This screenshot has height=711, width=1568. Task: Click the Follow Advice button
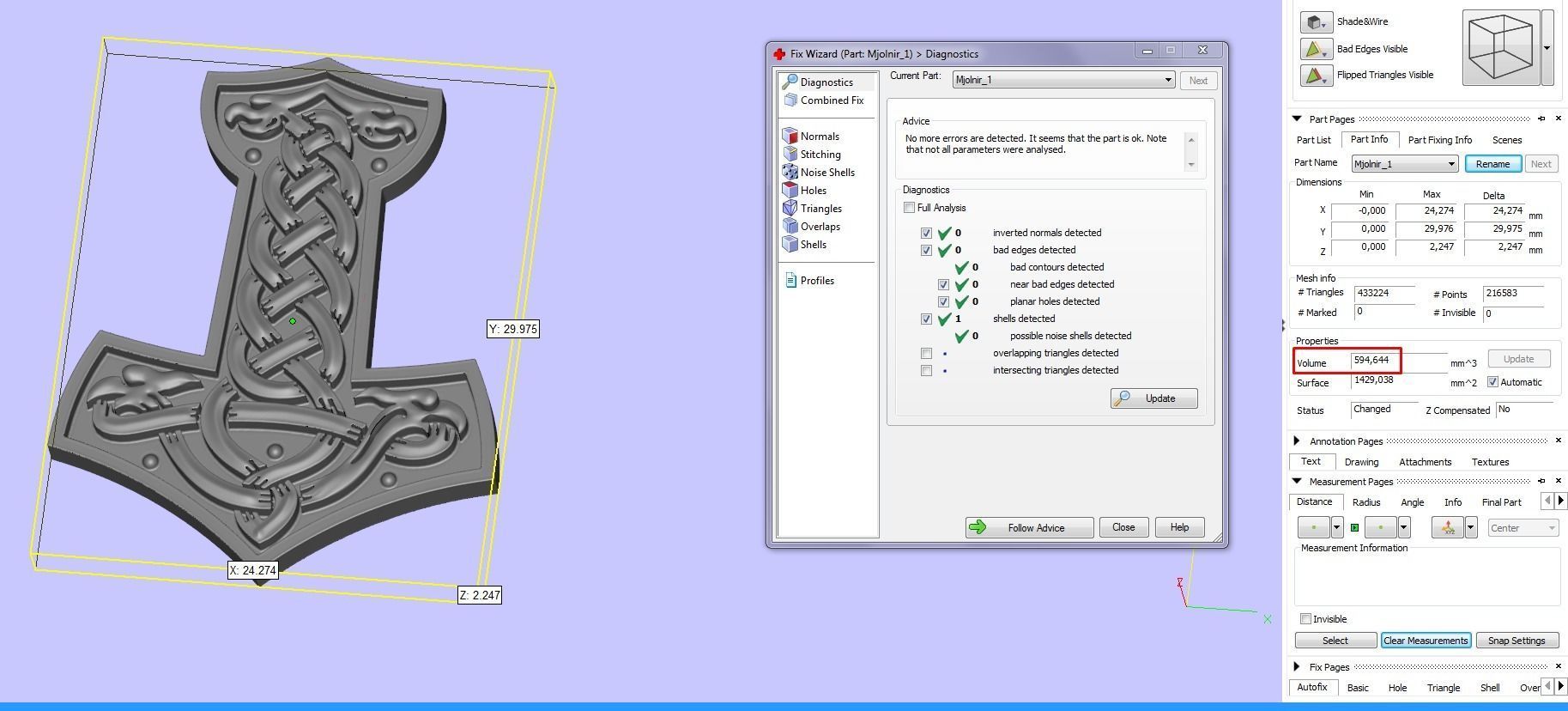tap(1029, 527)
